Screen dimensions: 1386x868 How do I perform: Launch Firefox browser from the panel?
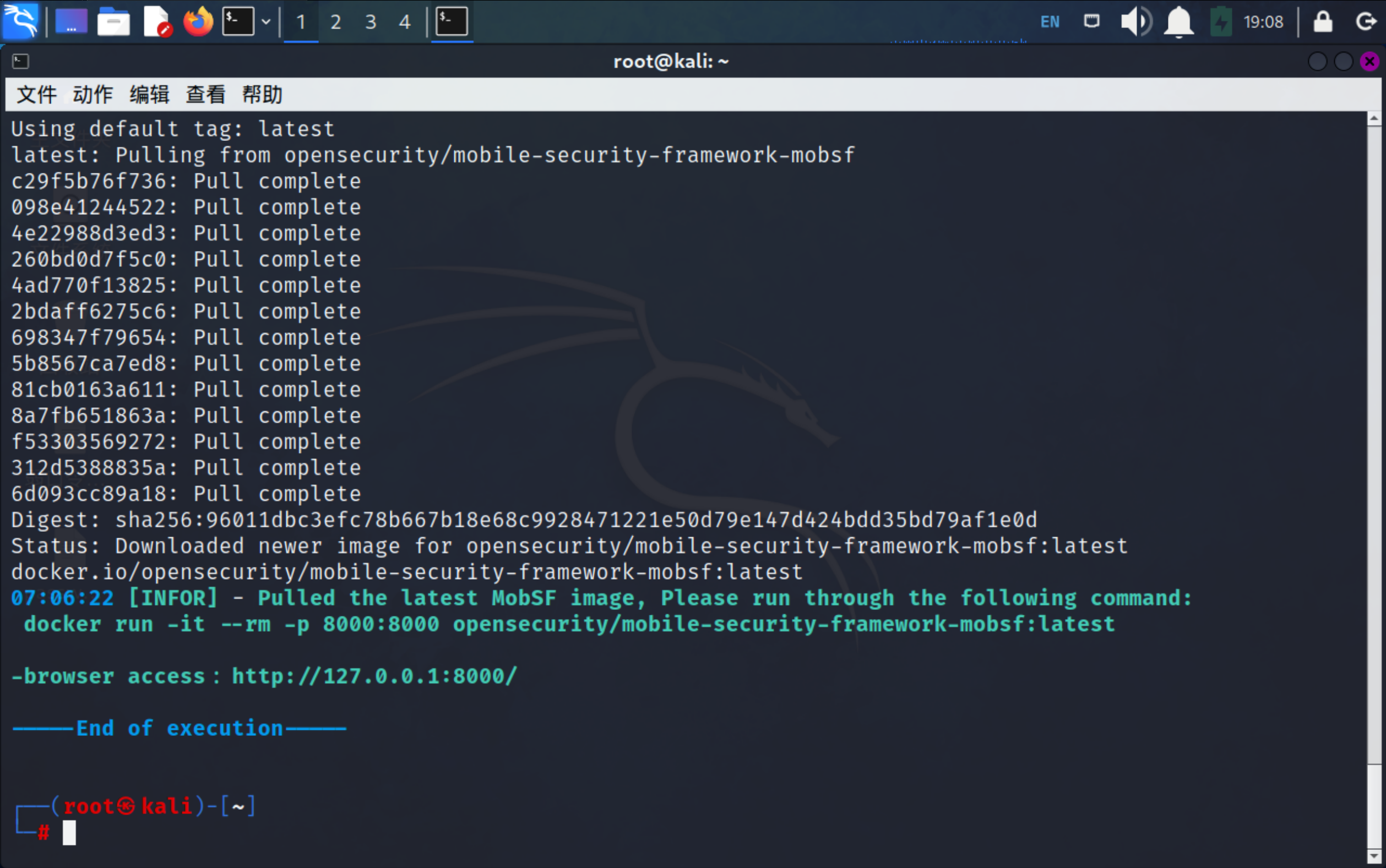coord(198,21)
